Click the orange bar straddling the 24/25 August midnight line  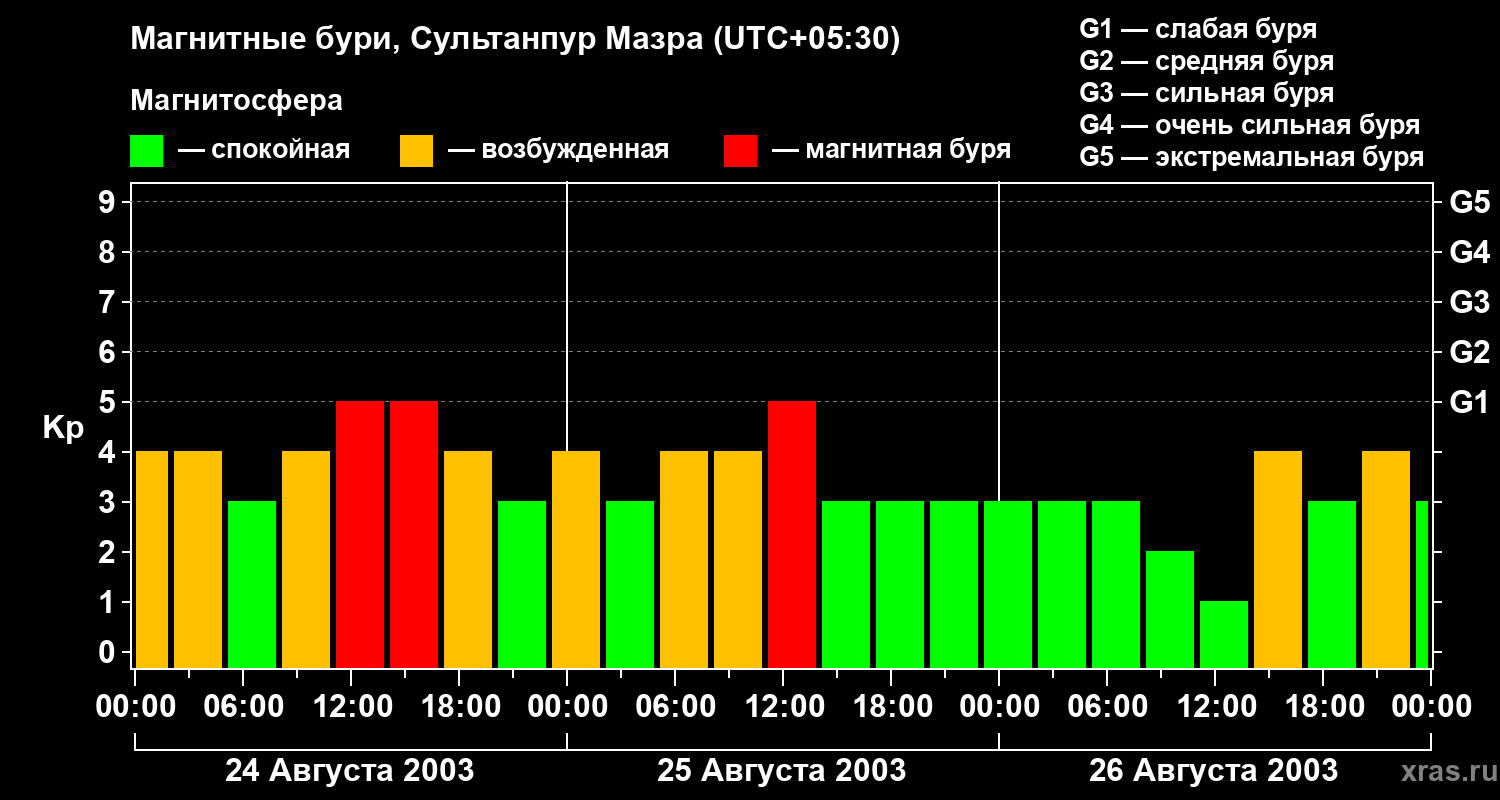[x=576, y=559]
